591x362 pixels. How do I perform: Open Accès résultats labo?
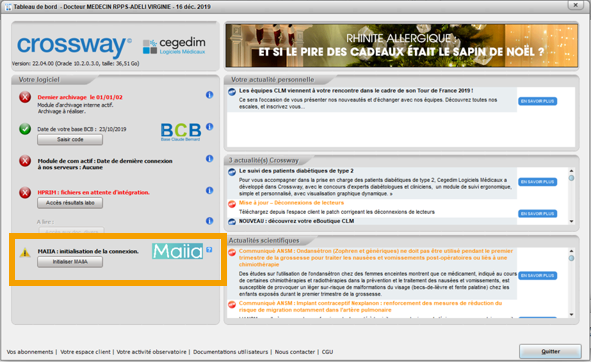click(70, 203)
